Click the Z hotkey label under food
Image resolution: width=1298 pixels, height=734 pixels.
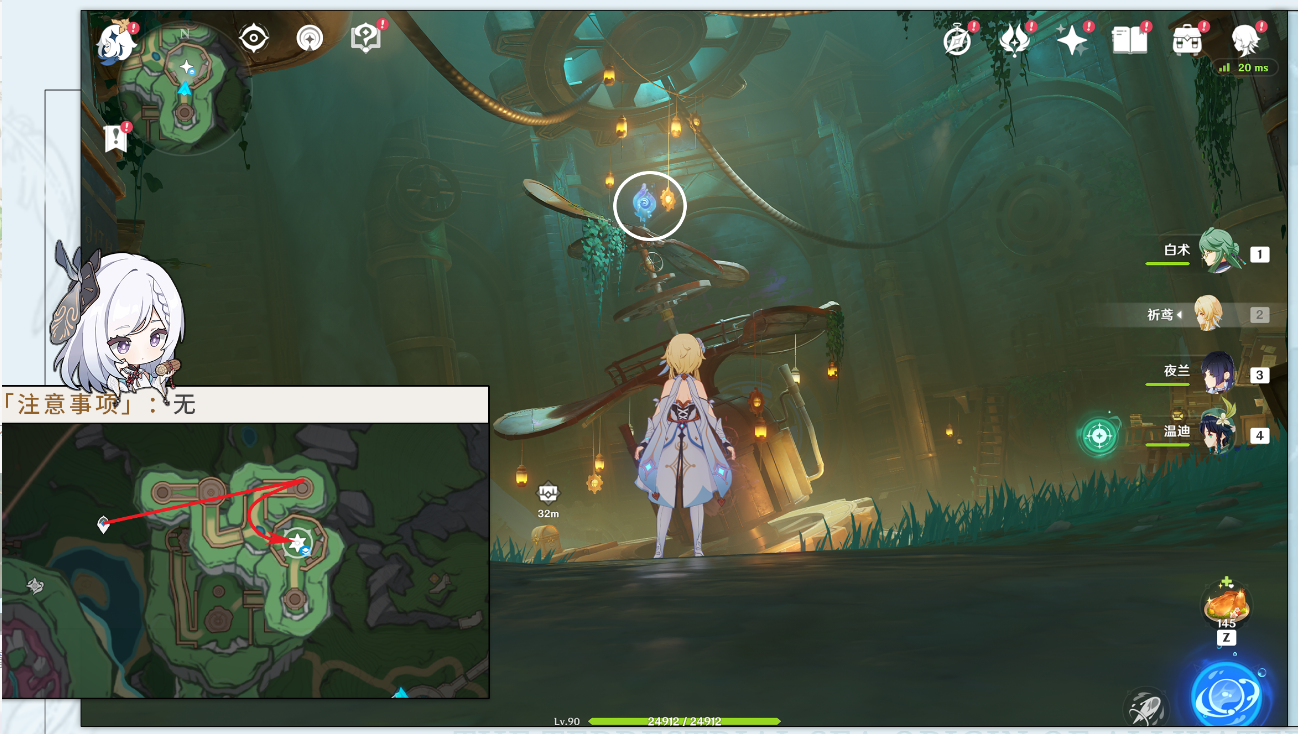click(x=1226, y=638)
